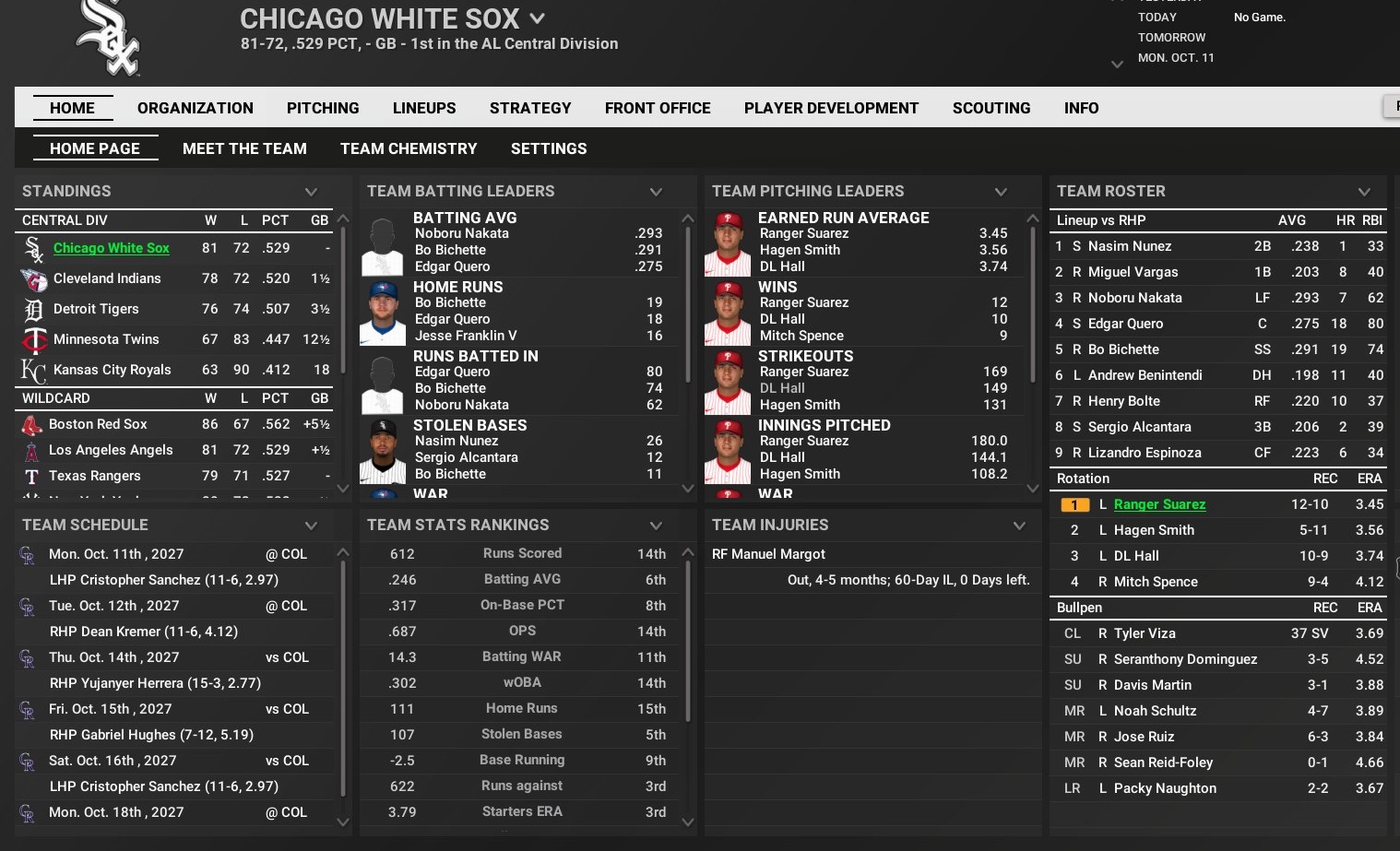Viewport: 1400px width, 851px height.
Task: Click the Texas Rangers logo icon
Action: 31,477
